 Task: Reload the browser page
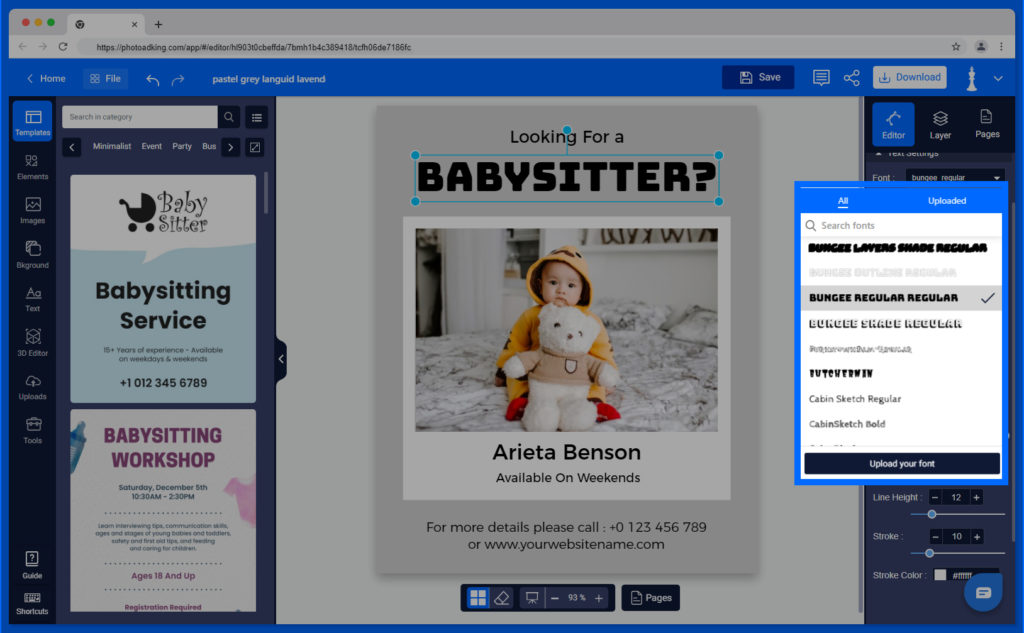(x=63, y=47)
